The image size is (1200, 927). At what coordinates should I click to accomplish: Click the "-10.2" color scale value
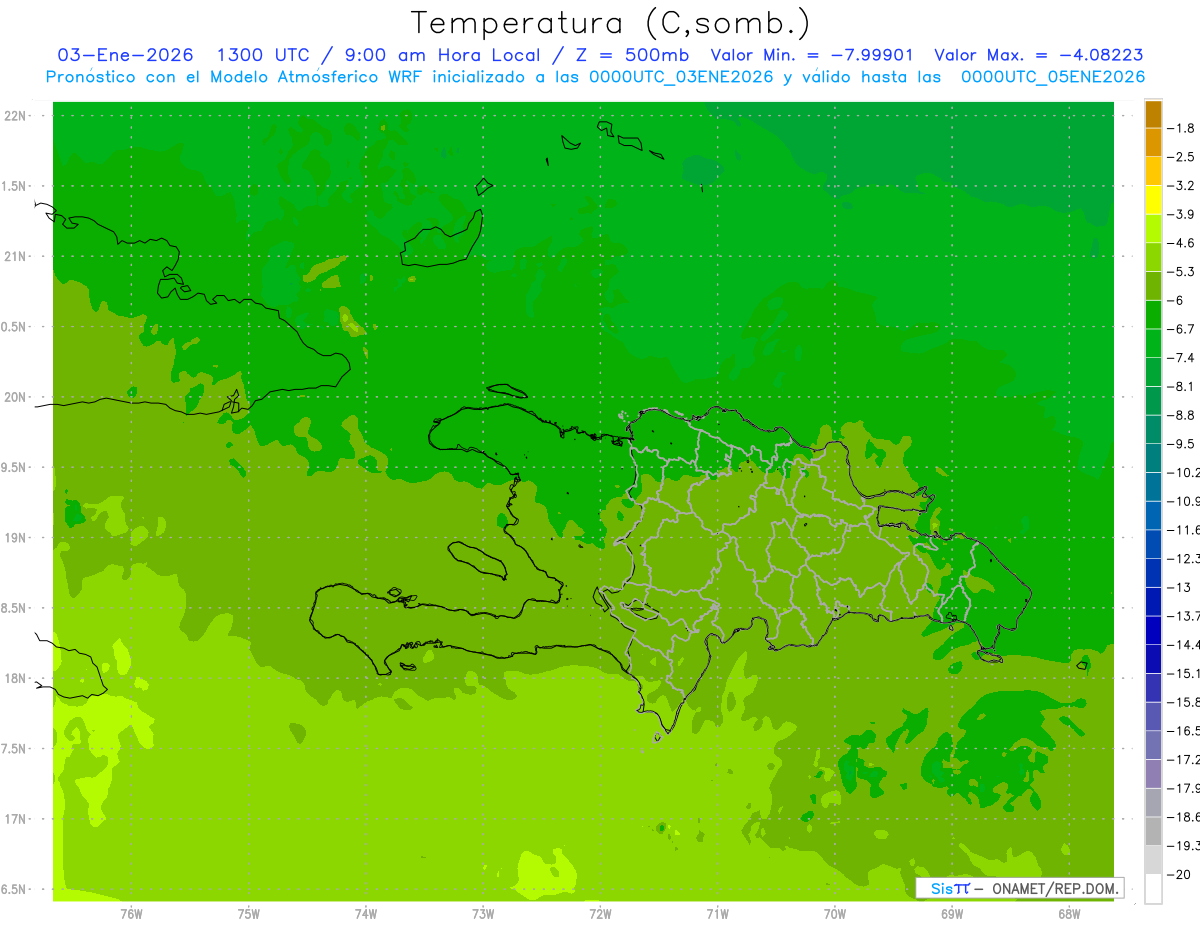[x=1183, y=472]
